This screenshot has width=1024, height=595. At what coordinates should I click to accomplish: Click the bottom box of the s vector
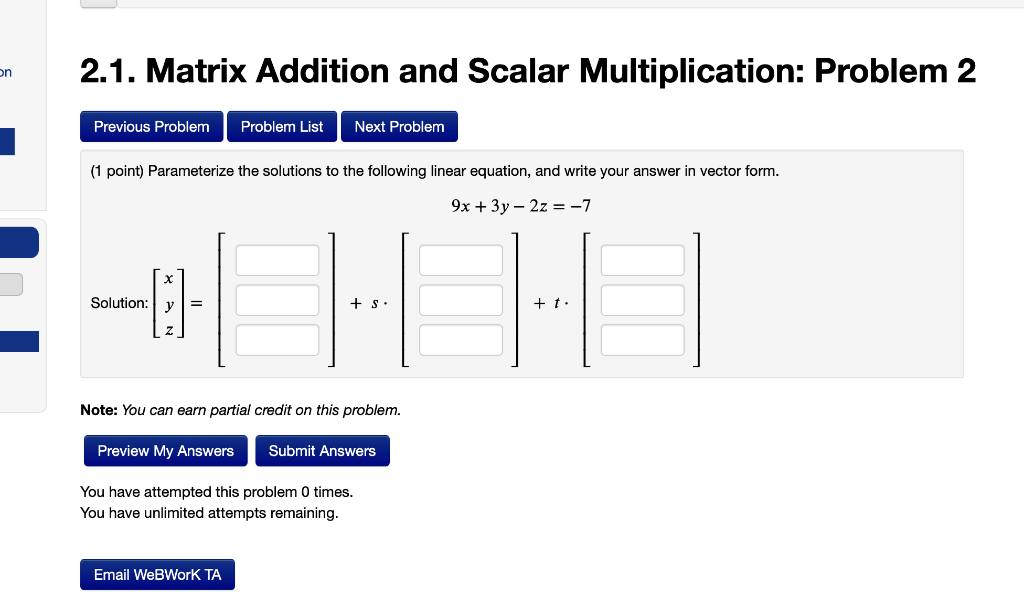point(461,339)
